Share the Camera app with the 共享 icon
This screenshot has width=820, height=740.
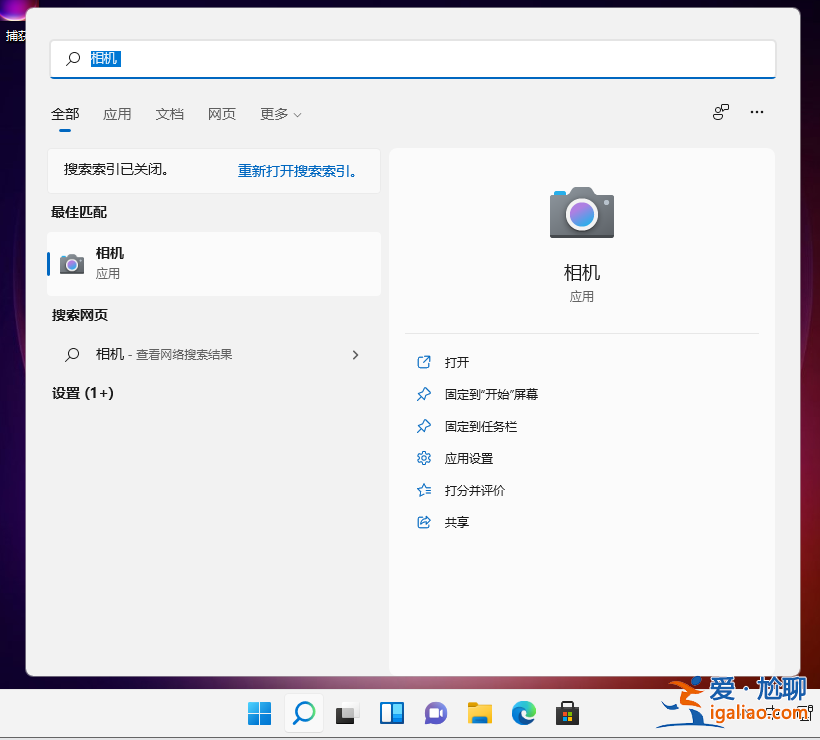(x=424, y=521)
